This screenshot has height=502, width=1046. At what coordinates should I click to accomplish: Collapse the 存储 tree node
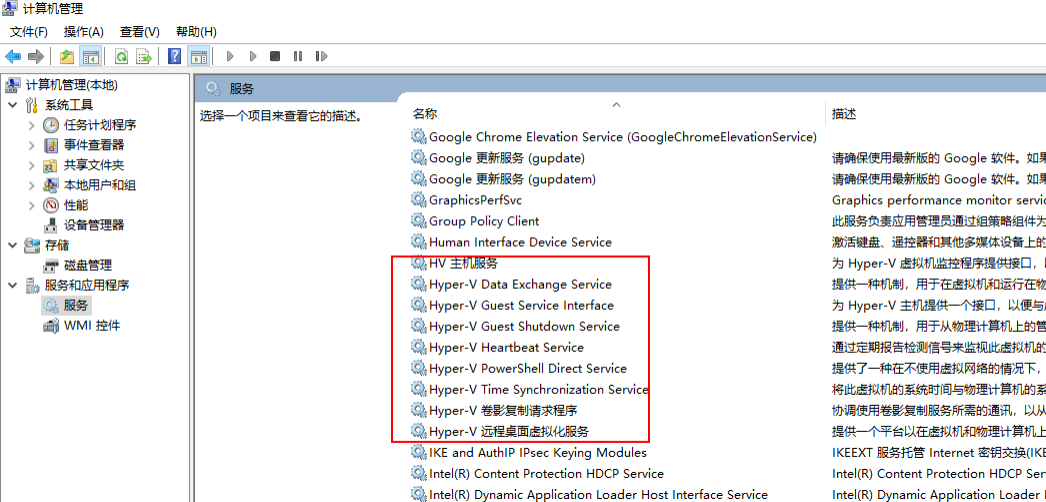[12, 245]
